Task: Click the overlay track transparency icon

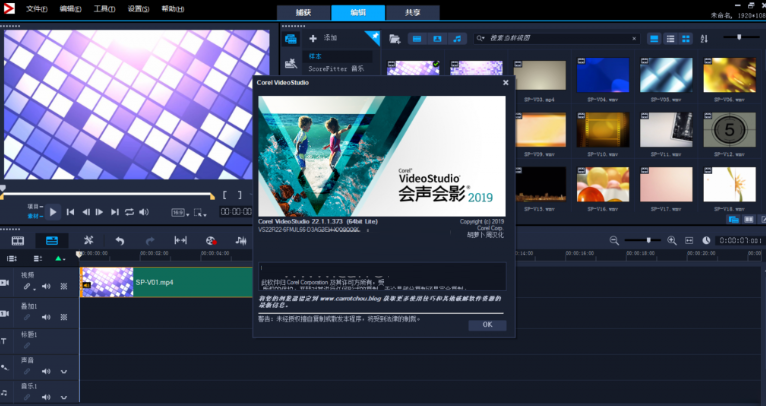Action: point(64,317)
